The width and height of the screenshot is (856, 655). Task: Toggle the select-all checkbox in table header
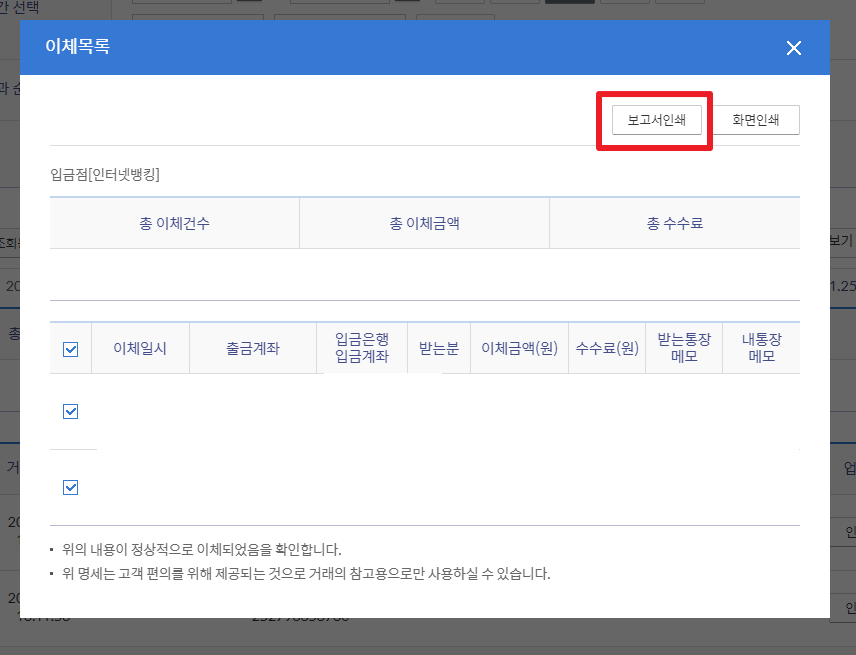tap(71, 349)
